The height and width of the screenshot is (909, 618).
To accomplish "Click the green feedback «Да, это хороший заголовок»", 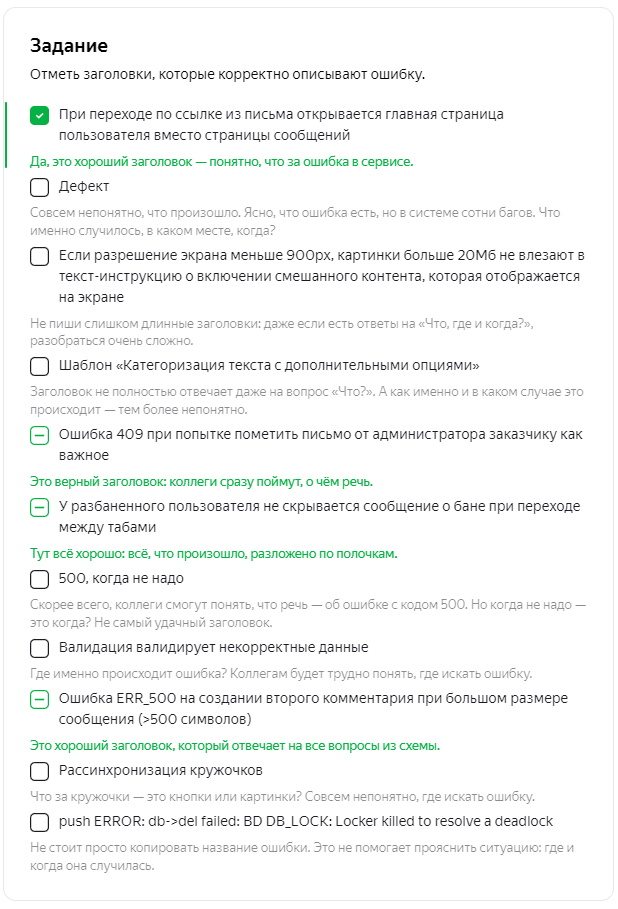I will (221, 162).
